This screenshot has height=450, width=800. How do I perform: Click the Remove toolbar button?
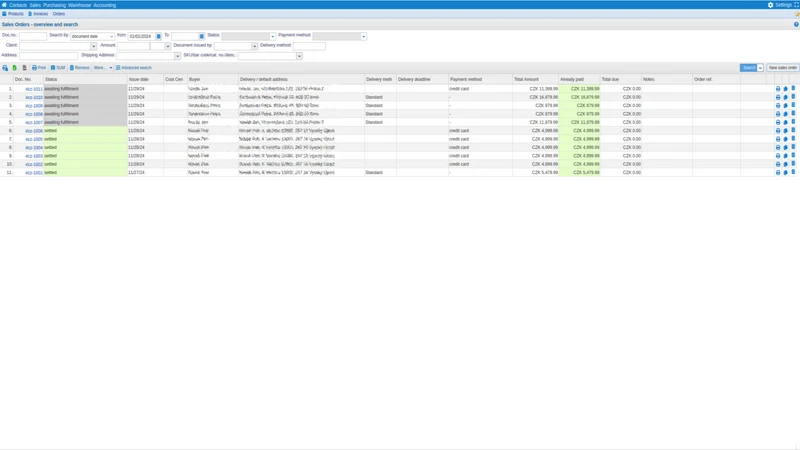click(79, 68)
